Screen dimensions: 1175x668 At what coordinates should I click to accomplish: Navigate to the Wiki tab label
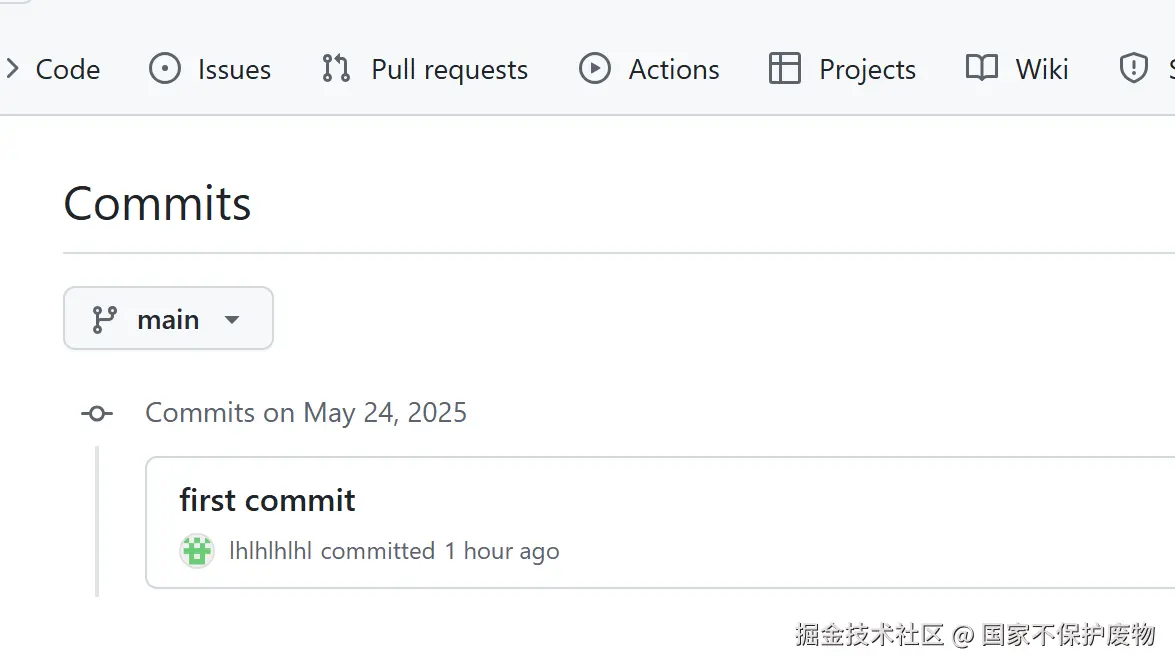pos(1042,69)
